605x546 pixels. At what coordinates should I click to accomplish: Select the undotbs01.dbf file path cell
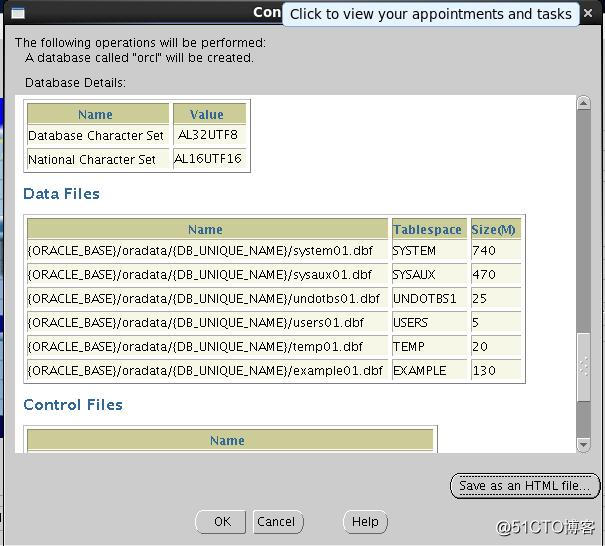(208, 298)
